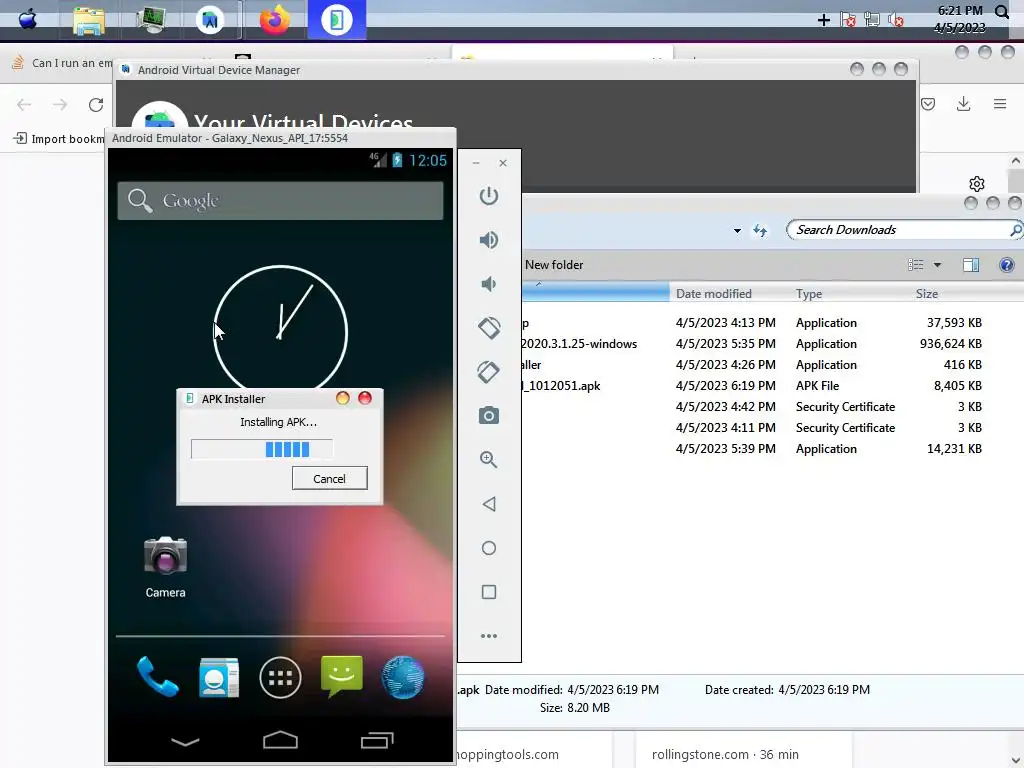Viewport: 1024px width, 768px height.
Task: Open emulator extended controls three dots
Action: [488, 636]
